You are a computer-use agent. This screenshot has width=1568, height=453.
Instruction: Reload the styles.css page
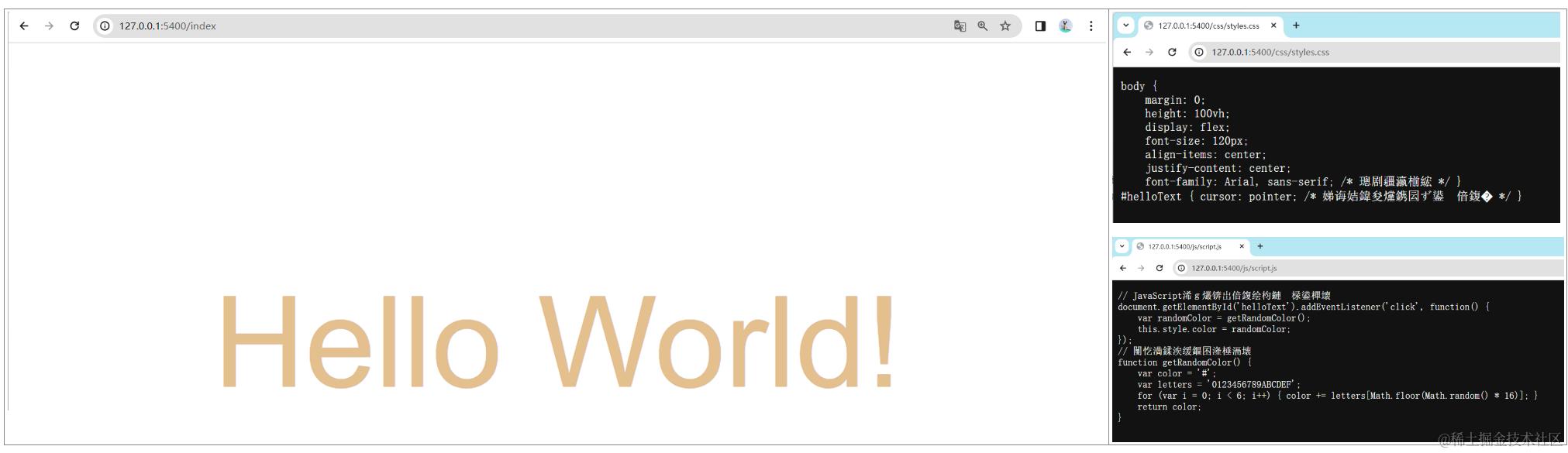1172,52
